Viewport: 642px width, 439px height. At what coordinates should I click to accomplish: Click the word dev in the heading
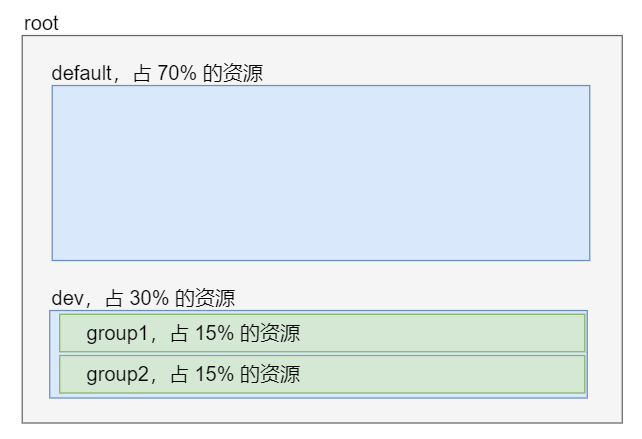68,298
